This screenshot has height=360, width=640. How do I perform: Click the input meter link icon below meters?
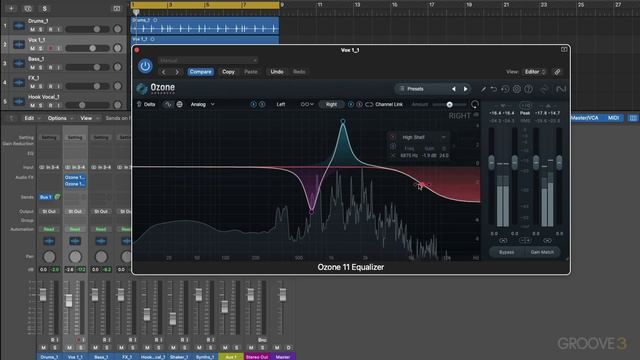click(x=503, y=241)
